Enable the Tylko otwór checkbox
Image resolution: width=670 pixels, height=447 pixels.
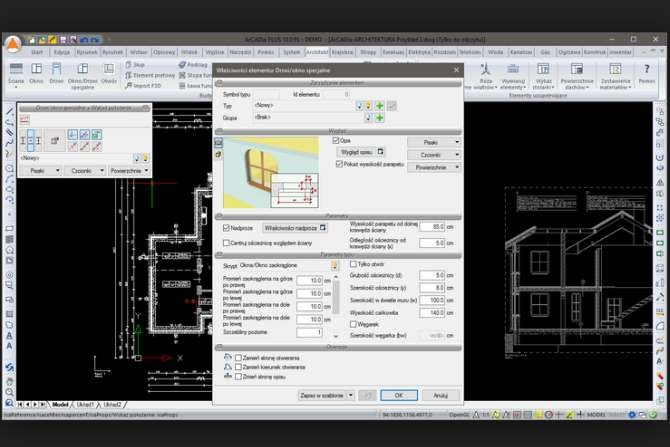click(x=353, y=264)
